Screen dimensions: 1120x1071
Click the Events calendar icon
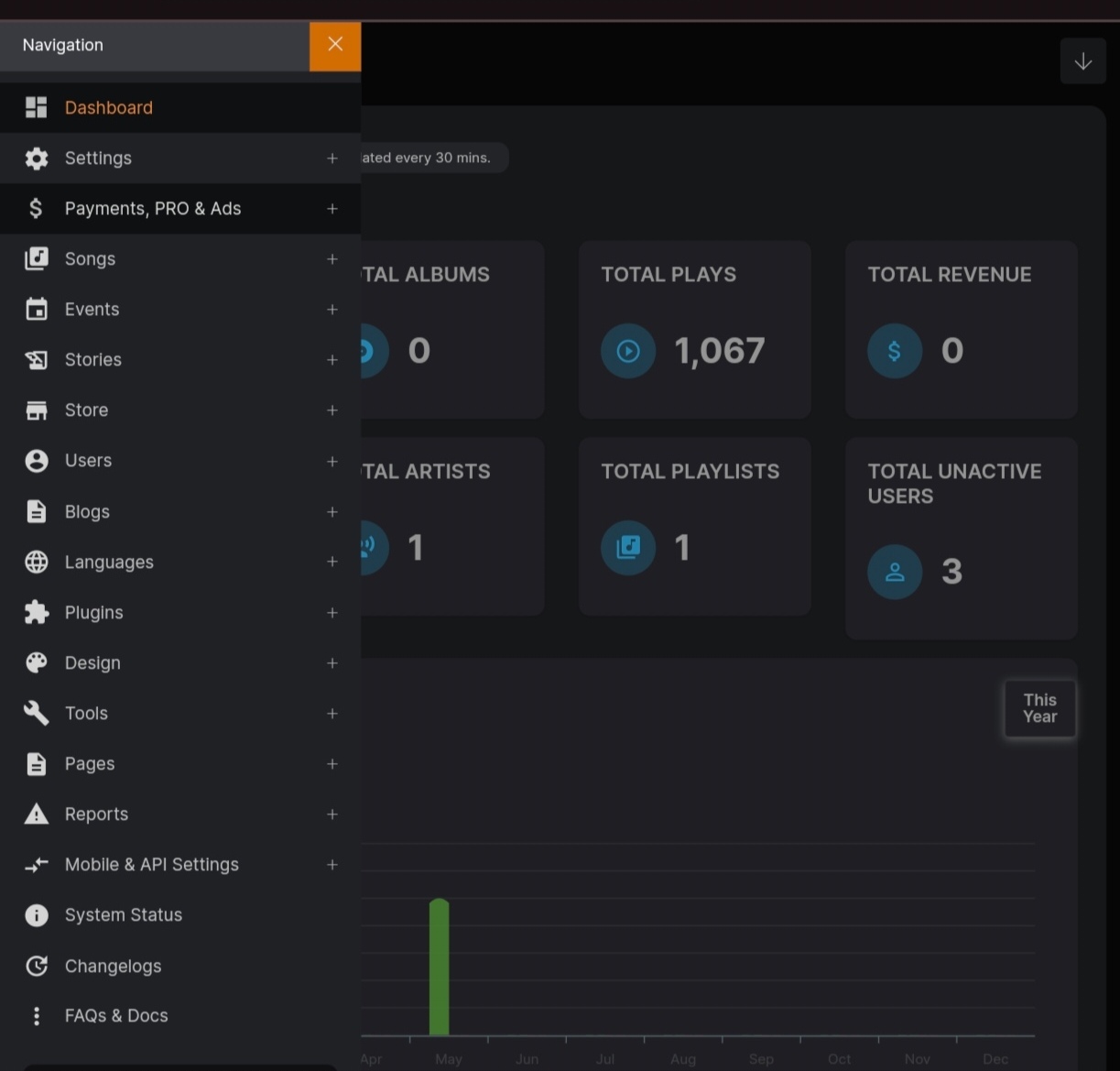point(37,310)
